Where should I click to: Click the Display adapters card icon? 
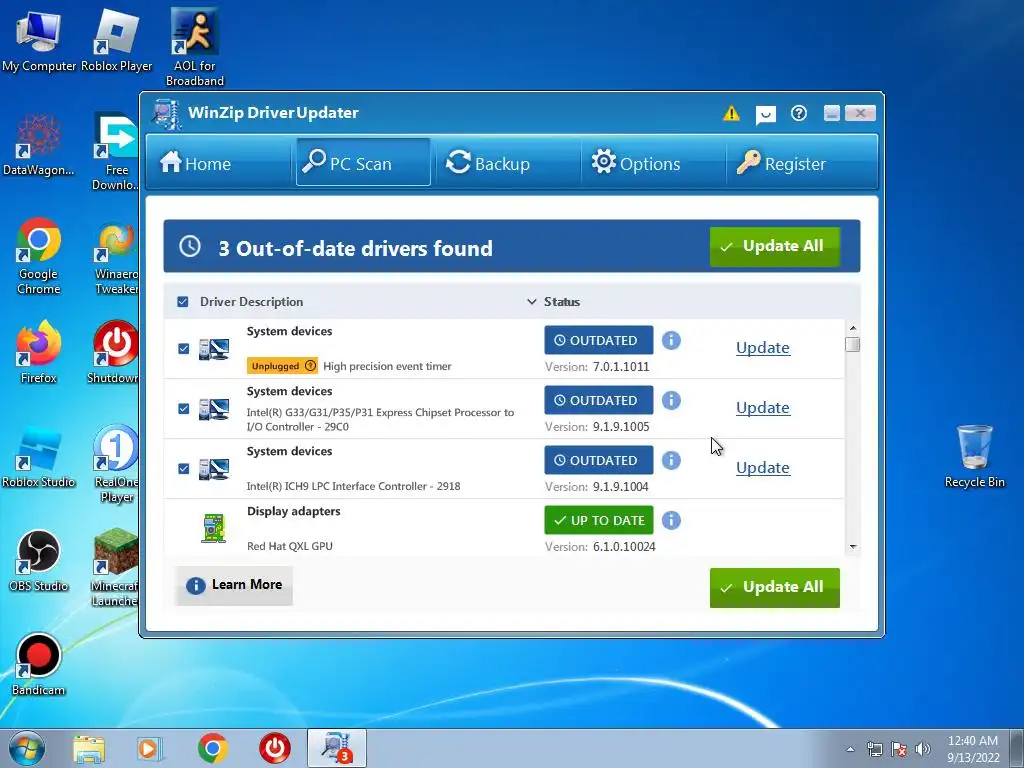[214, 528]
